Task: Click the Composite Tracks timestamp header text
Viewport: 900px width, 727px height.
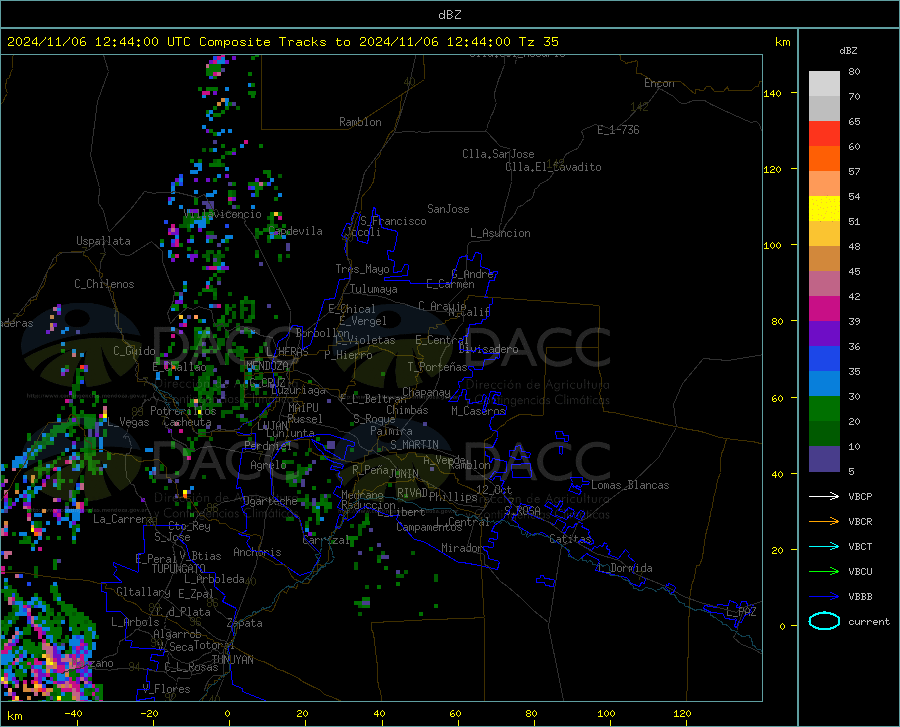Action: (x=283, y=42)
